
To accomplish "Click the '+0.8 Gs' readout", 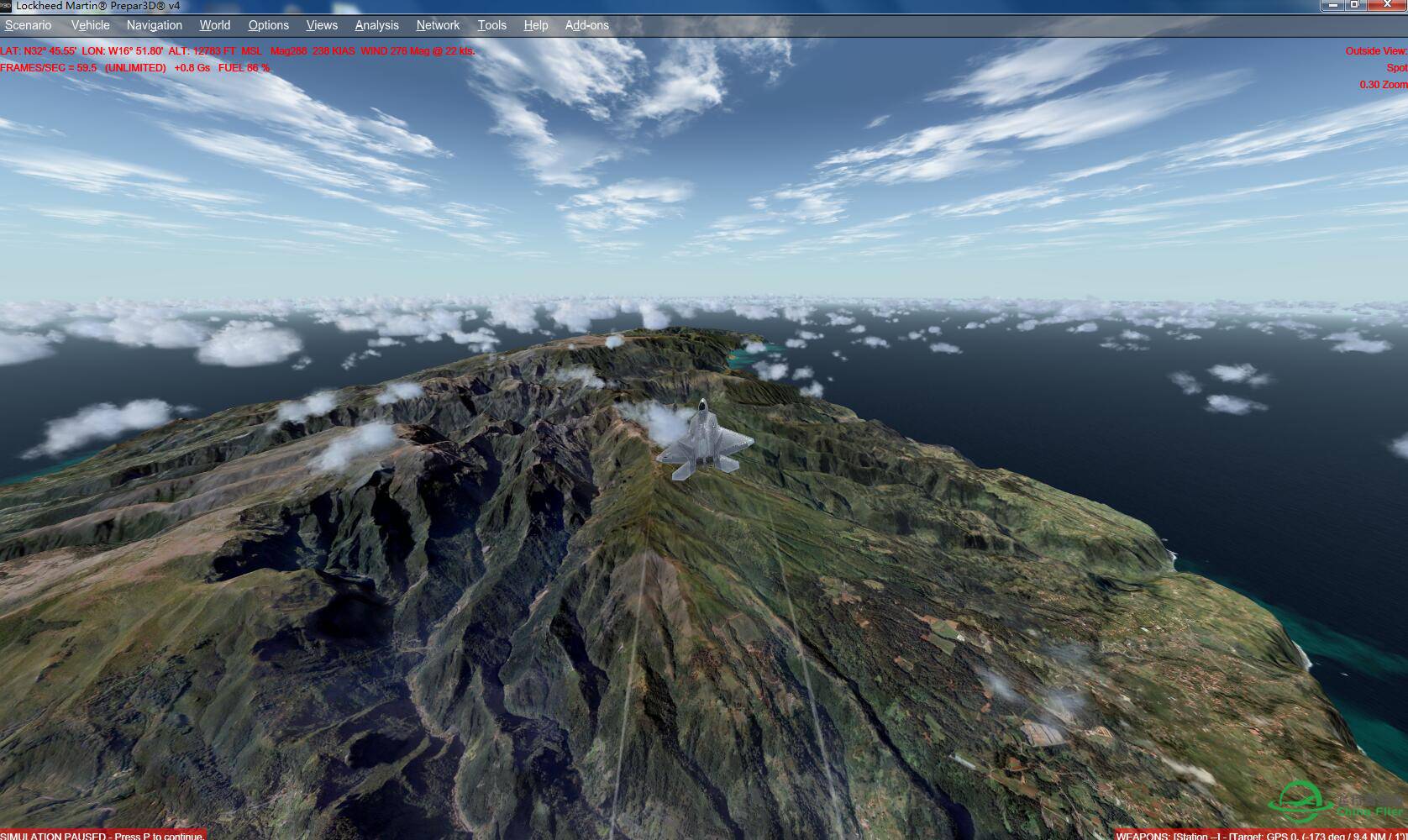I will pyautogui.click(x=192, y=68).
